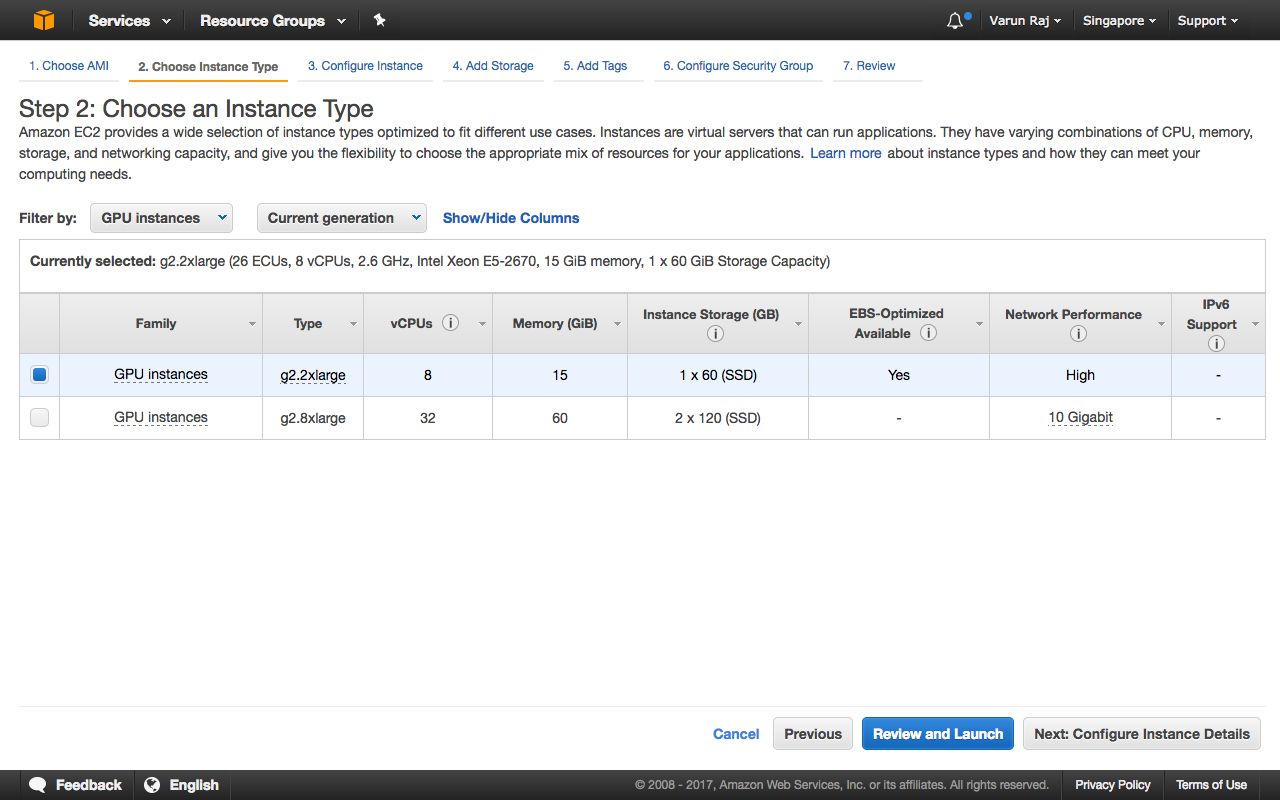Viewport: 1280px width, 800px height.
Task: Go to the 4. Add Storage tab
Action: click(493, 66)
